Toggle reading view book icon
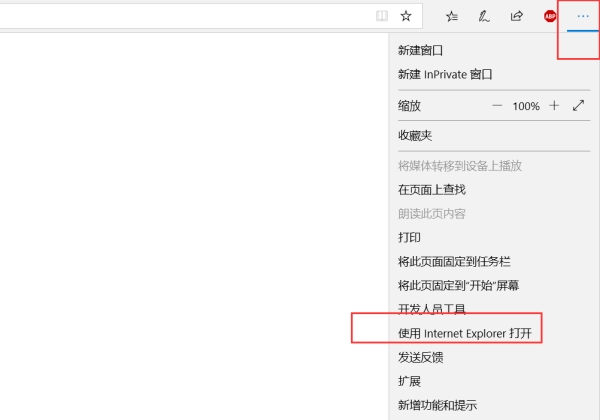Viewport: 600px width, 420px height. click(381, 16)
